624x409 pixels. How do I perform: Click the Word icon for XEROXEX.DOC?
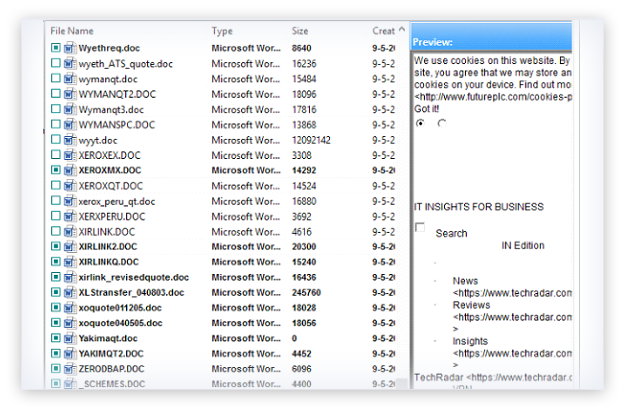click(x=69, y=155)
